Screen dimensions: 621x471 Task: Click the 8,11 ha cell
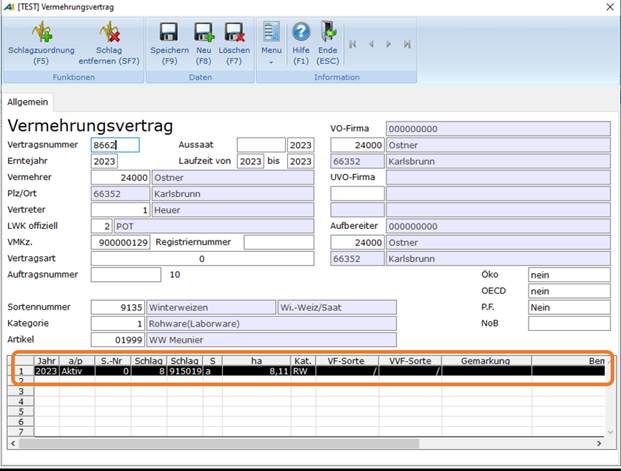click(256, 371)
